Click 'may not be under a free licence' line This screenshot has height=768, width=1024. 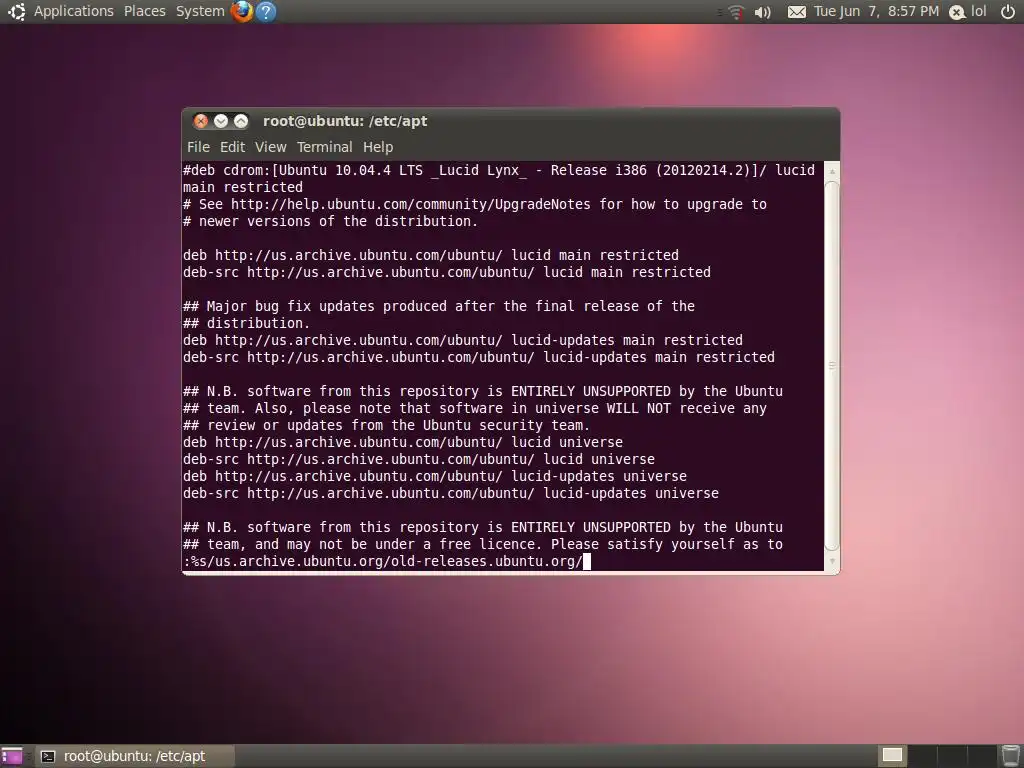(483, 544)
